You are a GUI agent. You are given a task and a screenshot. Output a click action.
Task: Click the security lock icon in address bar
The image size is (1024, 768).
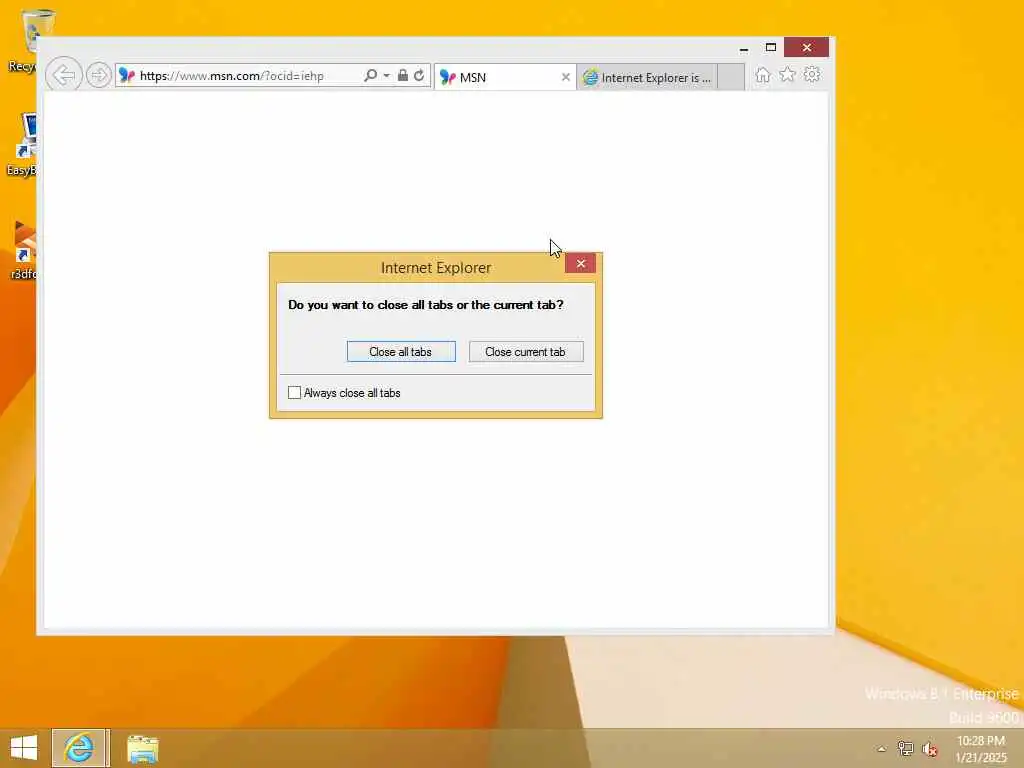point(403,75)
